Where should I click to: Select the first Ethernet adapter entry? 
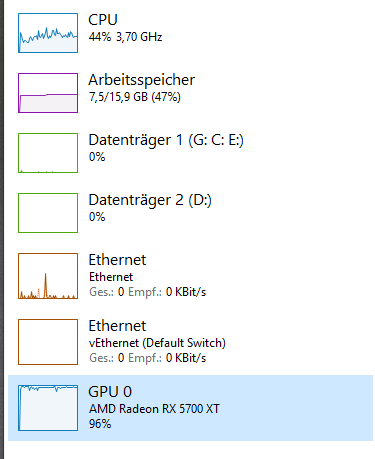117,260
